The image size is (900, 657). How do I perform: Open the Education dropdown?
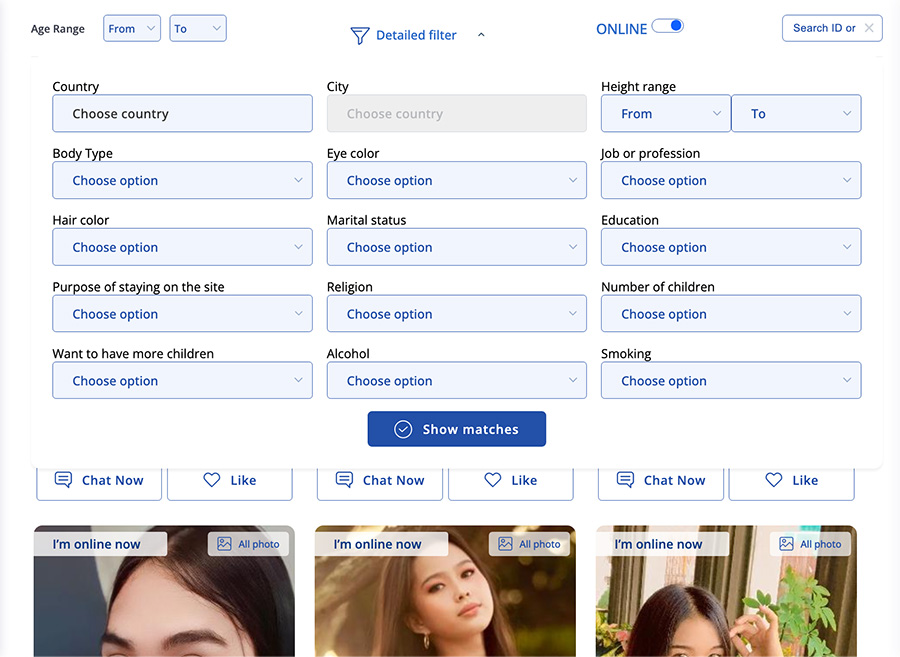(x=731, y=247)
